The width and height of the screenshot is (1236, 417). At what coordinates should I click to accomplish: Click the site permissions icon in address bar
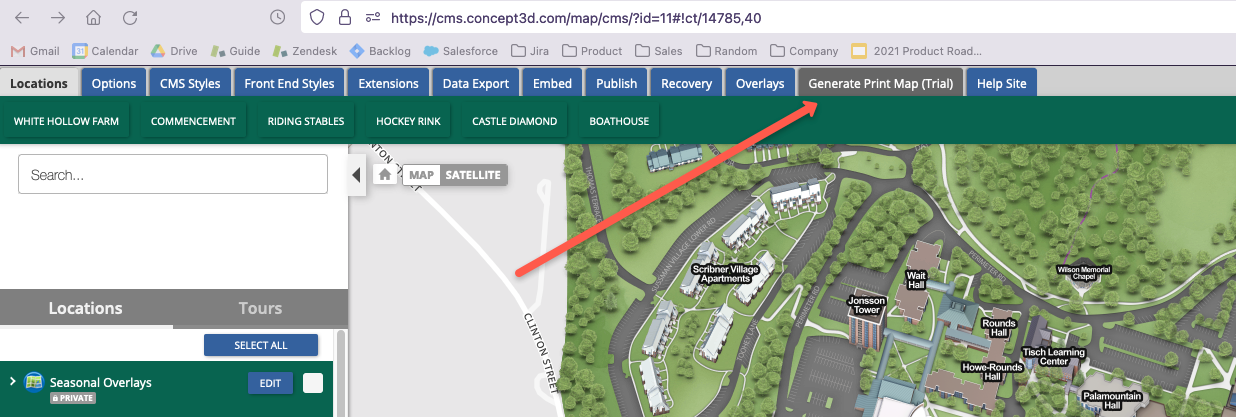click(x=373, y=17)
